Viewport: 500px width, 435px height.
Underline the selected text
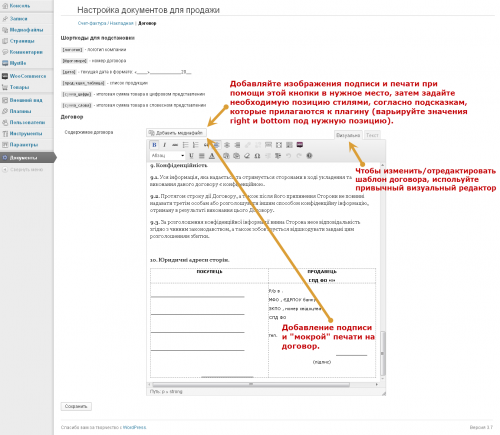coord(191,156)
